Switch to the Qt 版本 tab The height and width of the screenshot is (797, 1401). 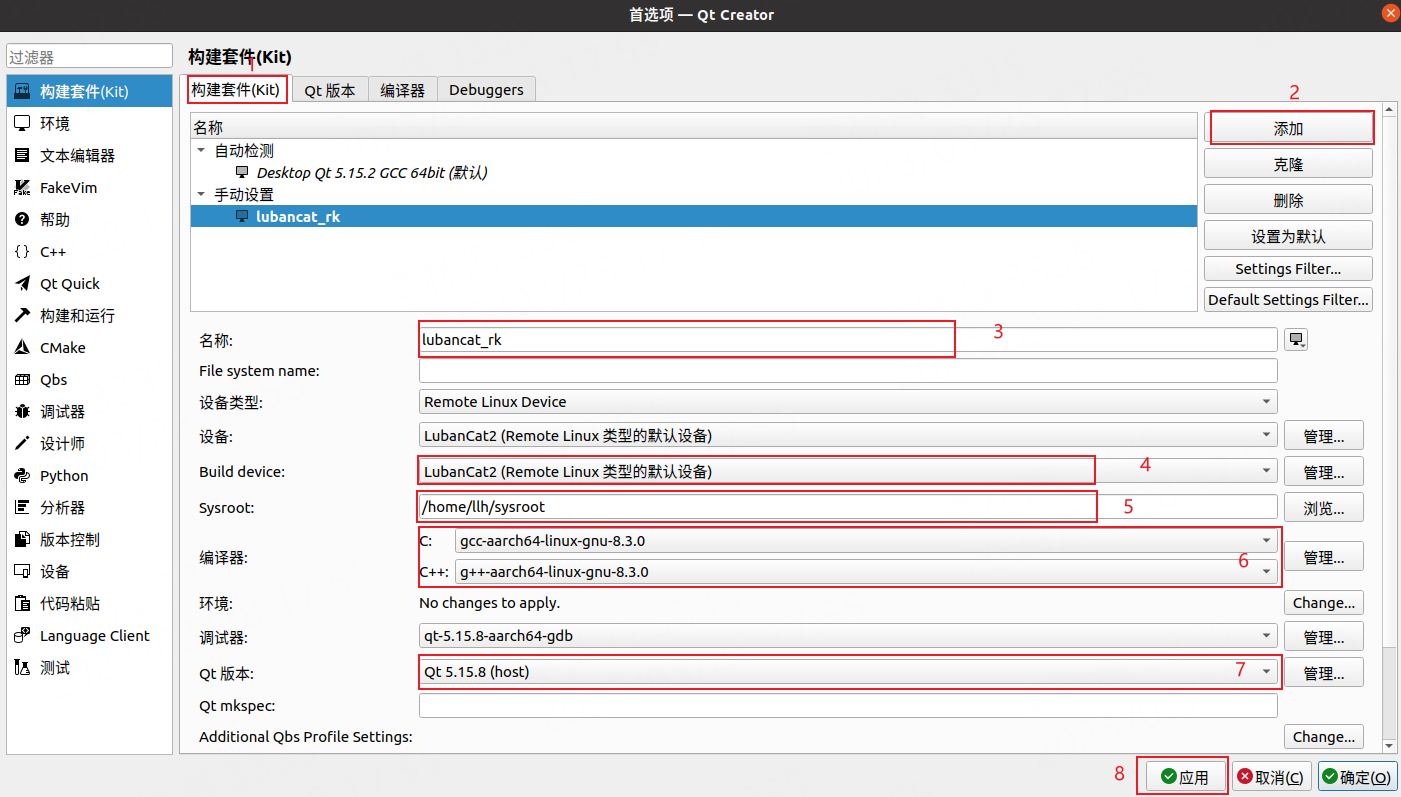(330, 90)
